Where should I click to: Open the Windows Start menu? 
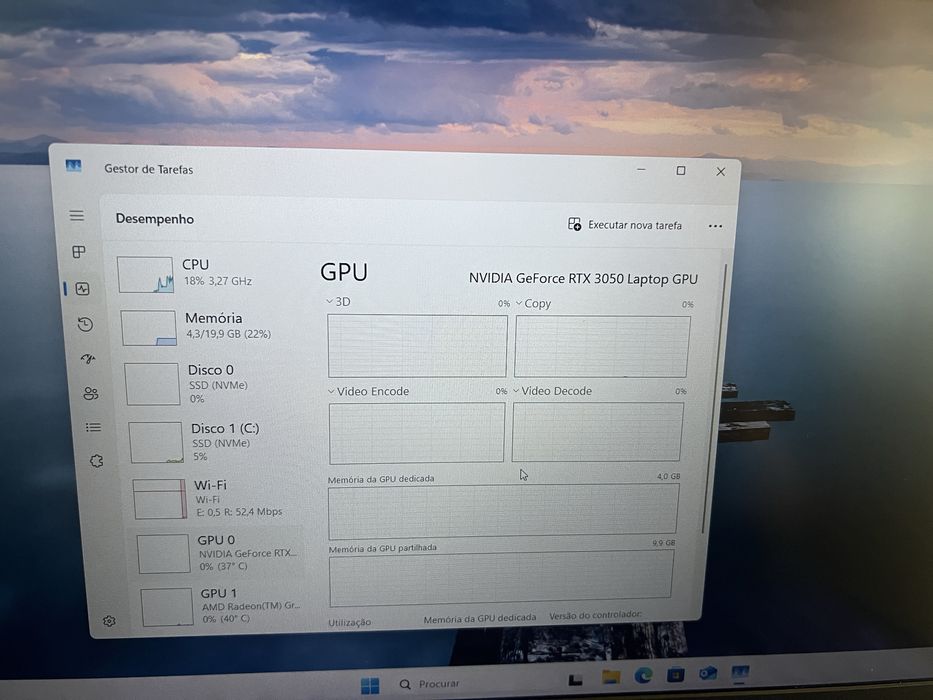point(370,686)
